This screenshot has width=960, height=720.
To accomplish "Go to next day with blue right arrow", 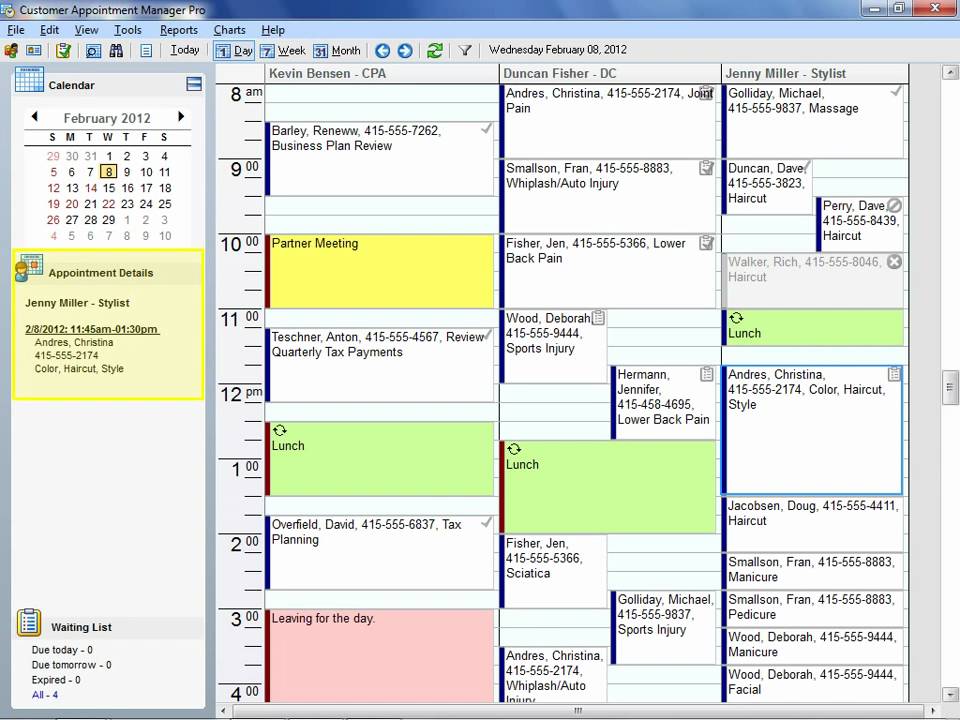I will [x=405, y=51].
